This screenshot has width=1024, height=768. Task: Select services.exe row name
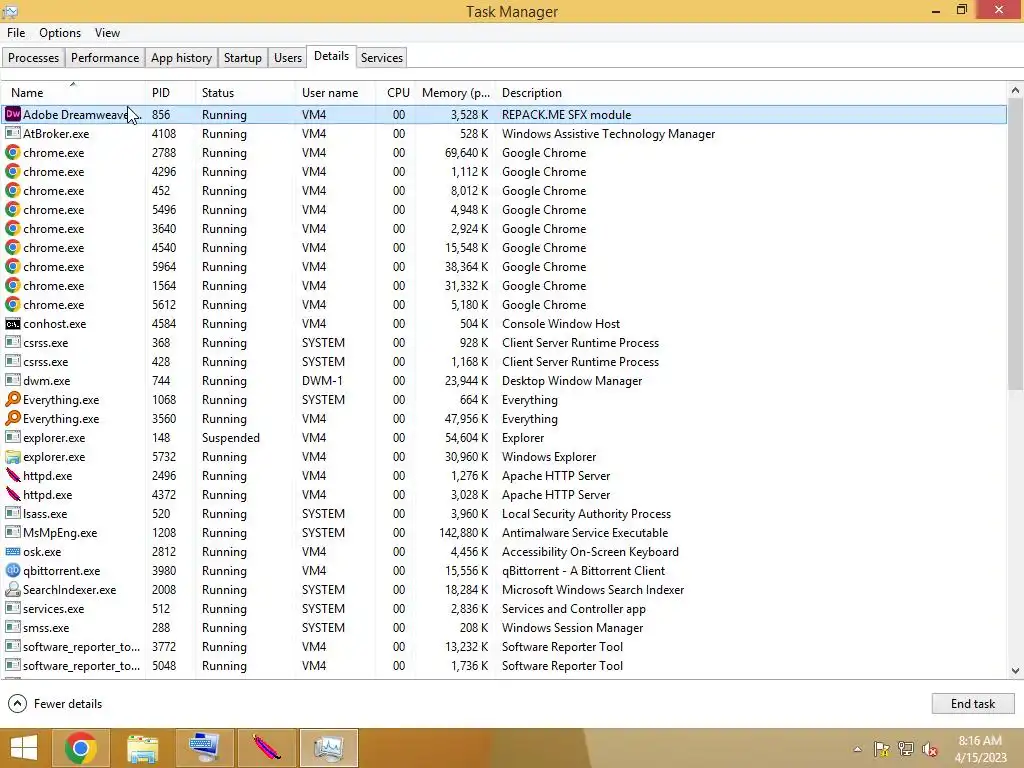click(x=54, y=608)
